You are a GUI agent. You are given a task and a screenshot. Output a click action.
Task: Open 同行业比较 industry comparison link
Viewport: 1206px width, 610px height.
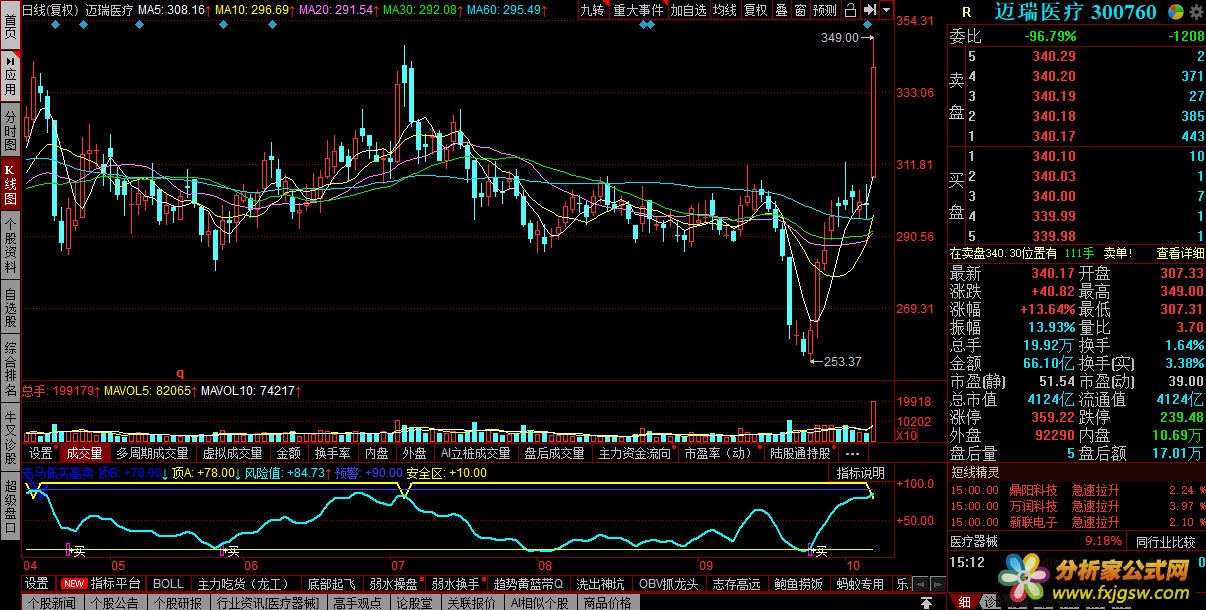tap(1165, 542)
